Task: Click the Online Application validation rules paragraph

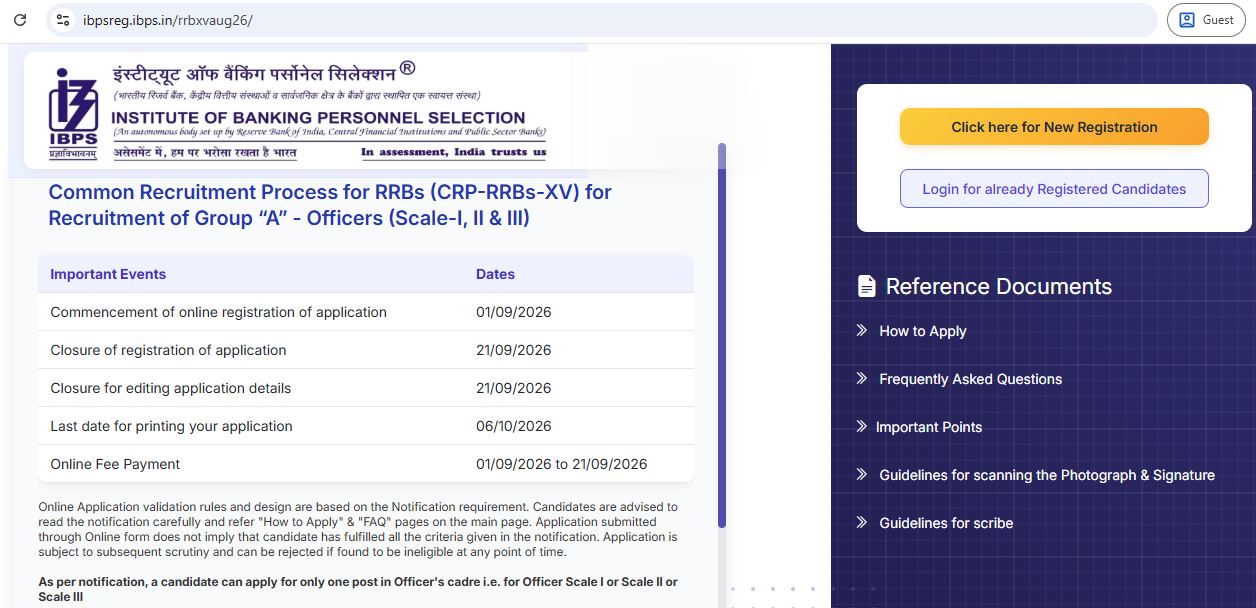Action: (x=358, y=529)
